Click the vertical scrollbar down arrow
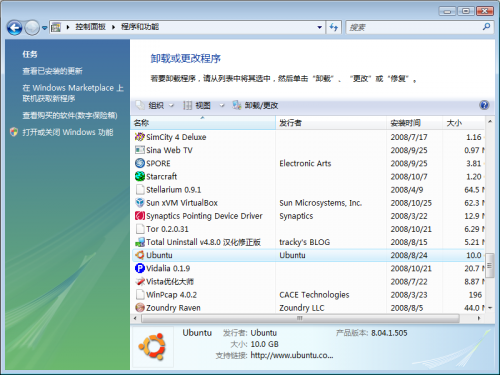This screenshot has width=500, height=375. click(x=490, y=308)
